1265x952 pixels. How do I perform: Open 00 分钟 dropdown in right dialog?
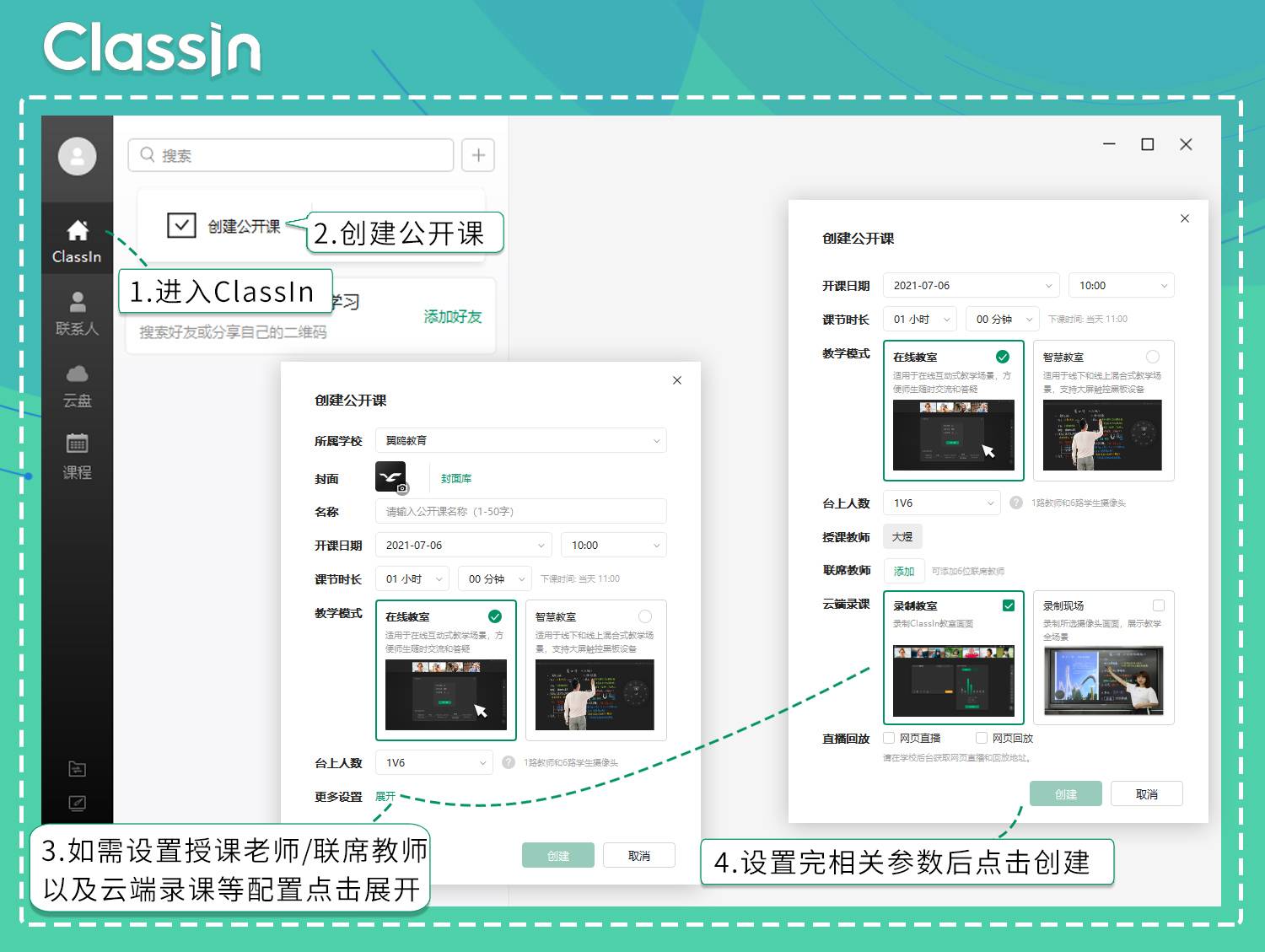tap(1004, 319)
